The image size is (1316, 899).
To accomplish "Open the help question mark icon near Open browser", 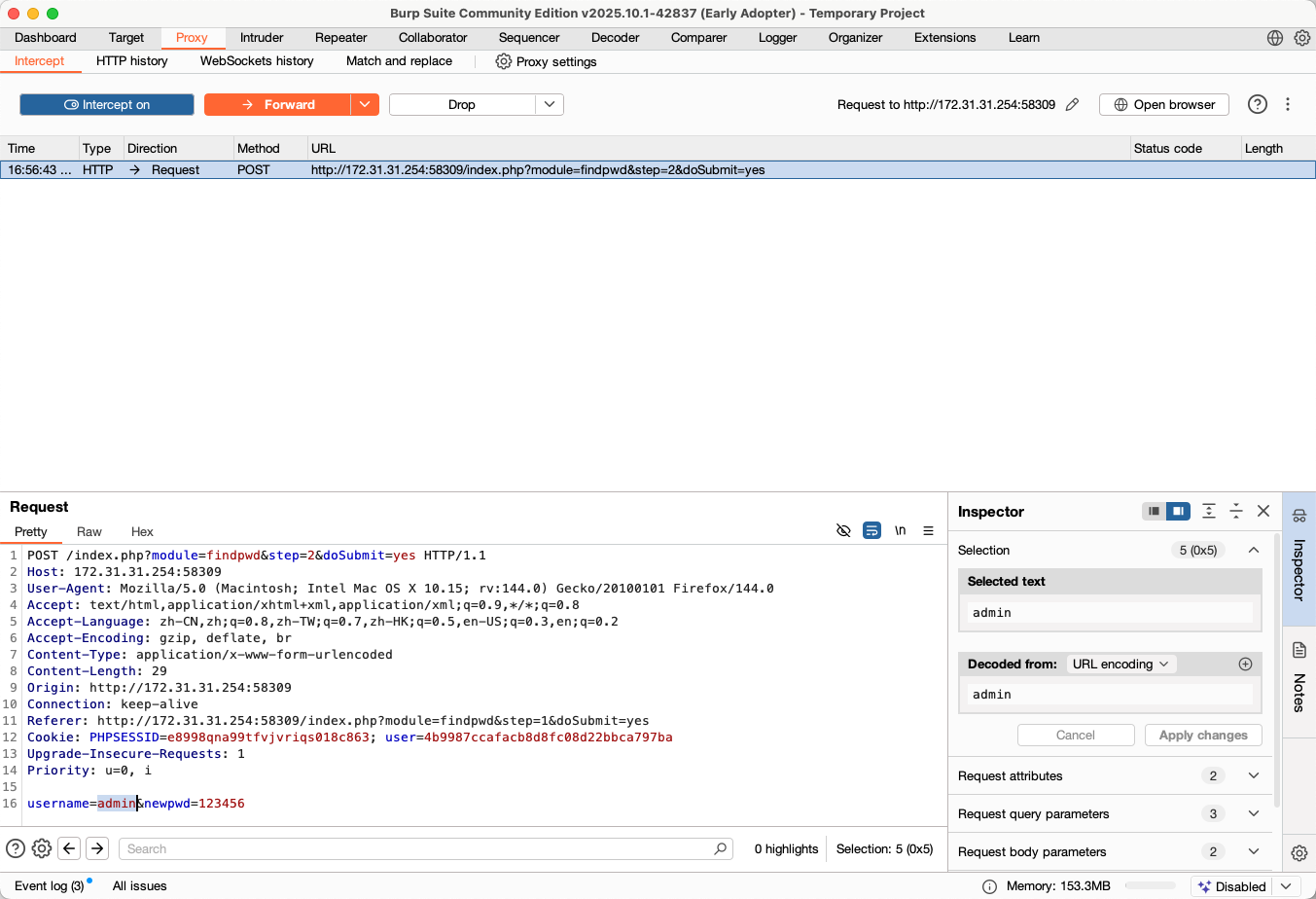I will [x=1257, y=104].
